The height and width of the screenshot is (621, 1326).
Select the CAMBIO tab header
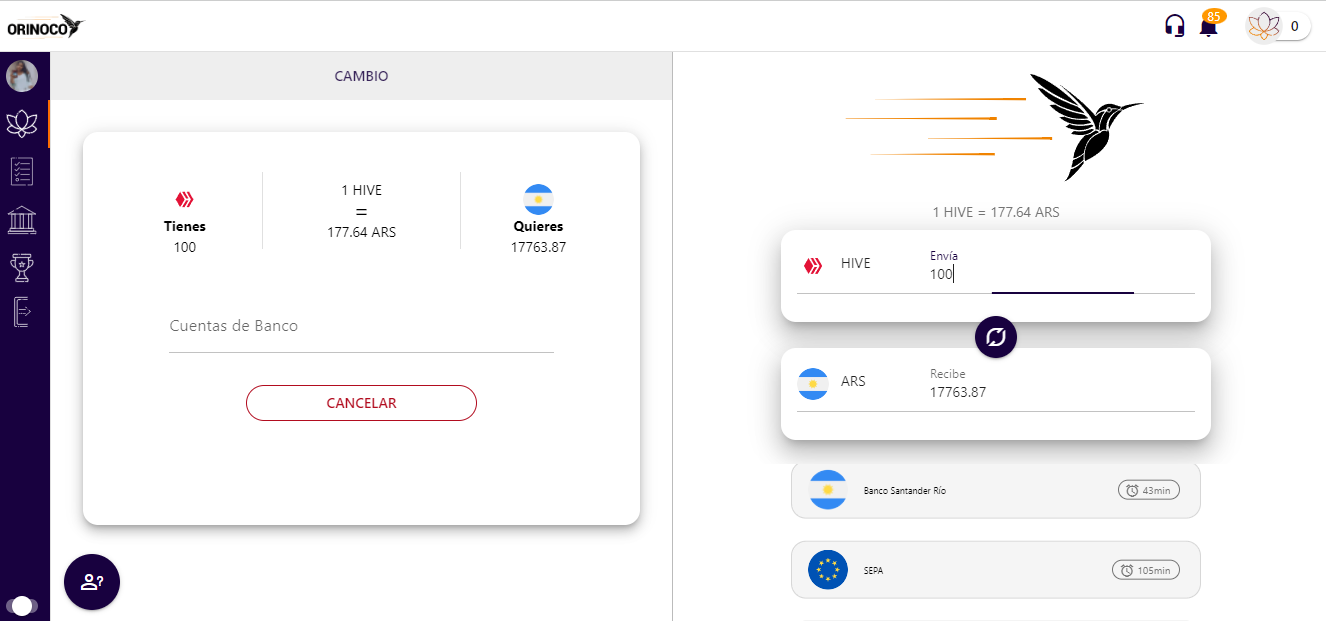click(361, 76)
